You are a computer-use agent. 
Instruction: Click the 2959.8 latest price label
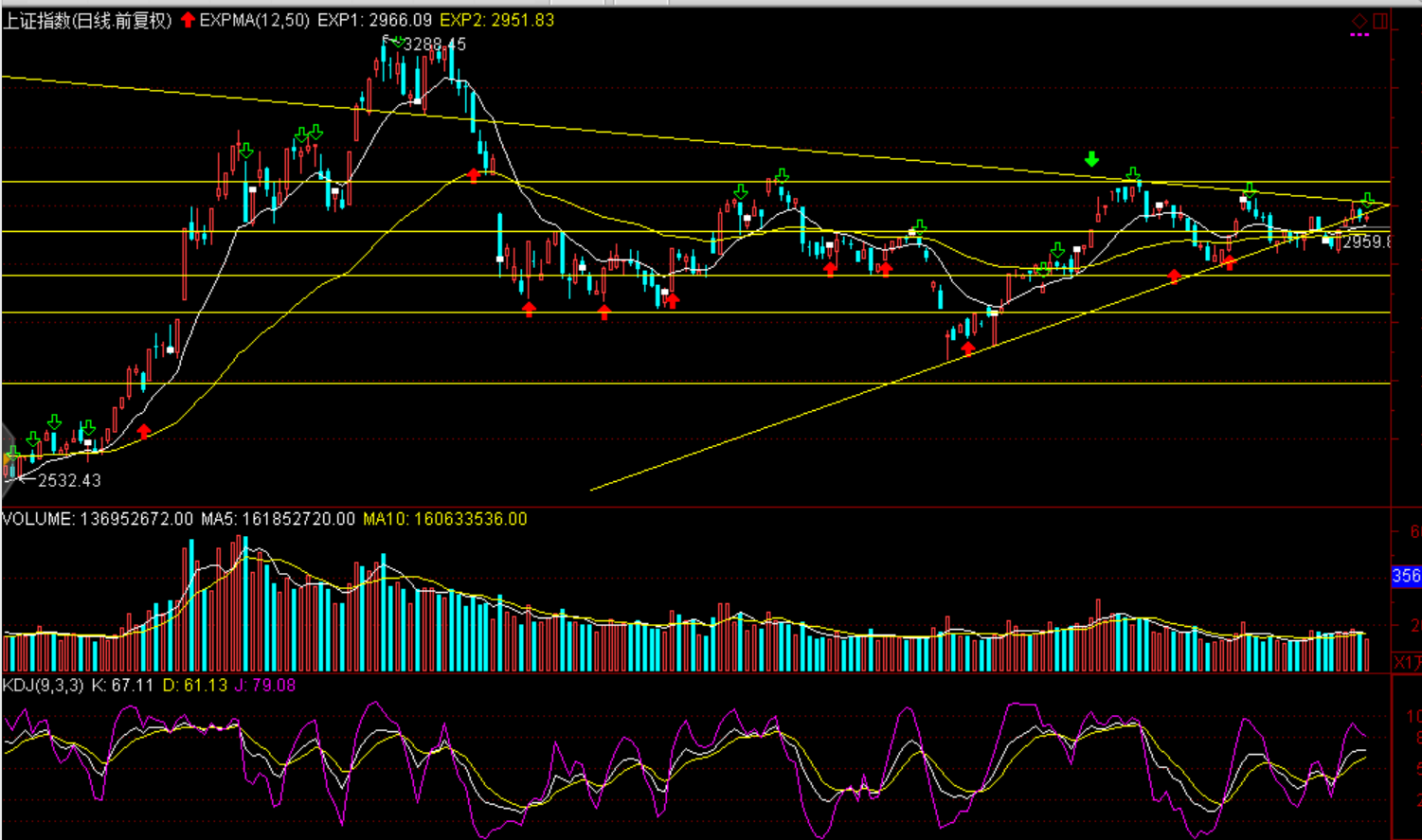pos(1366,242)
